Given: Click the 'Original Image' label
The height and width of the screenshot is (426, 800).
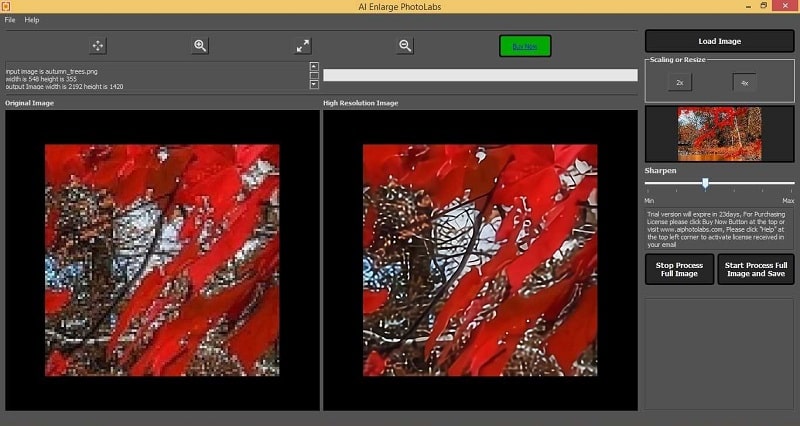Looking at the screenshot, I should point(30,103).
